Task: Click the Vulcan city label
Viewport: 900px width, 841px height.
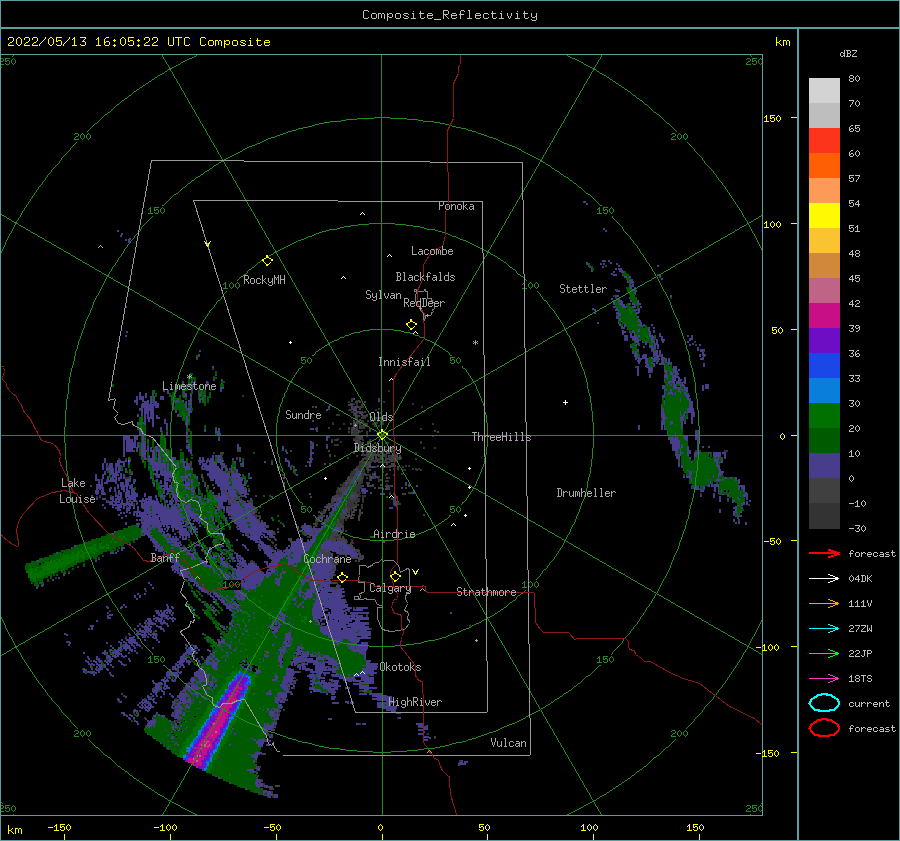Action: click(509, 743)
